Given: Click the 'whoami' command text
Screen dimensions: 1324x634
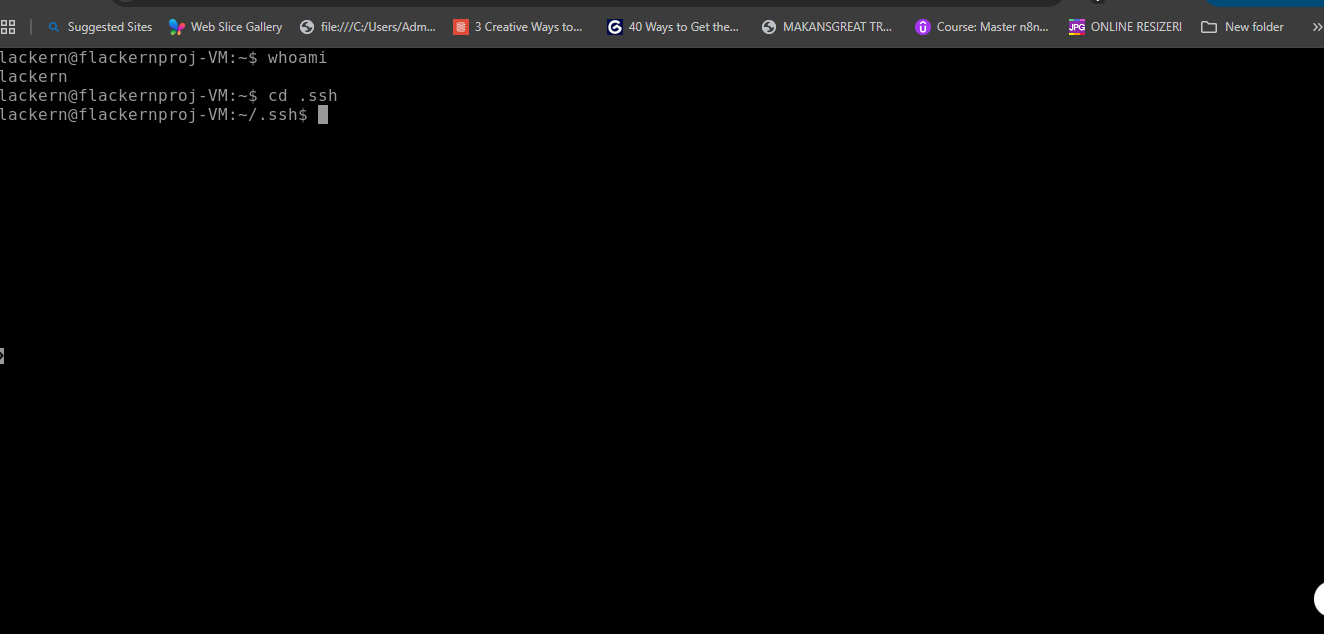Looking at the screenshot, I should (297, 58).
